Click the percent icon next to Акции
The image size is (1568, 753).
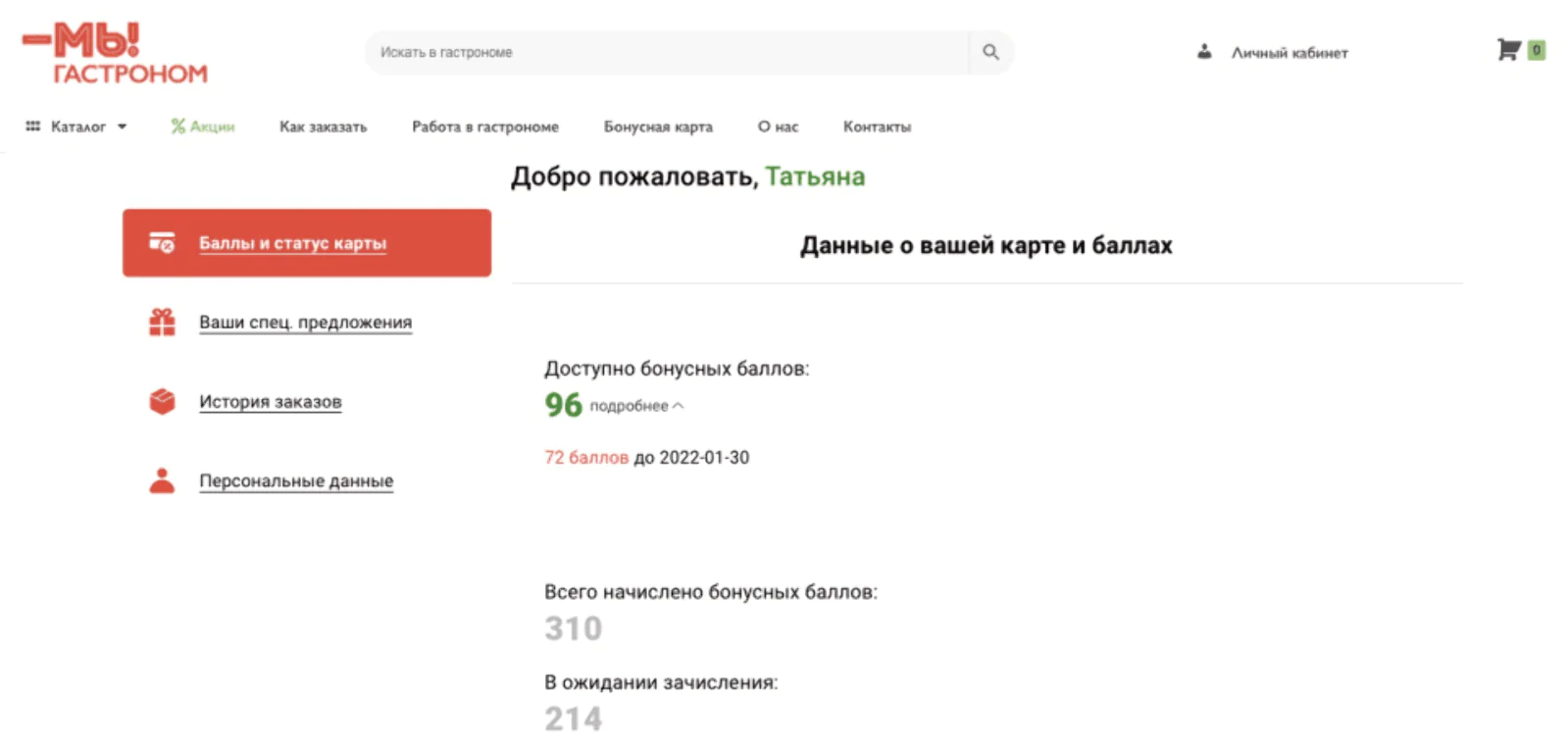click(x=177, y=126)
